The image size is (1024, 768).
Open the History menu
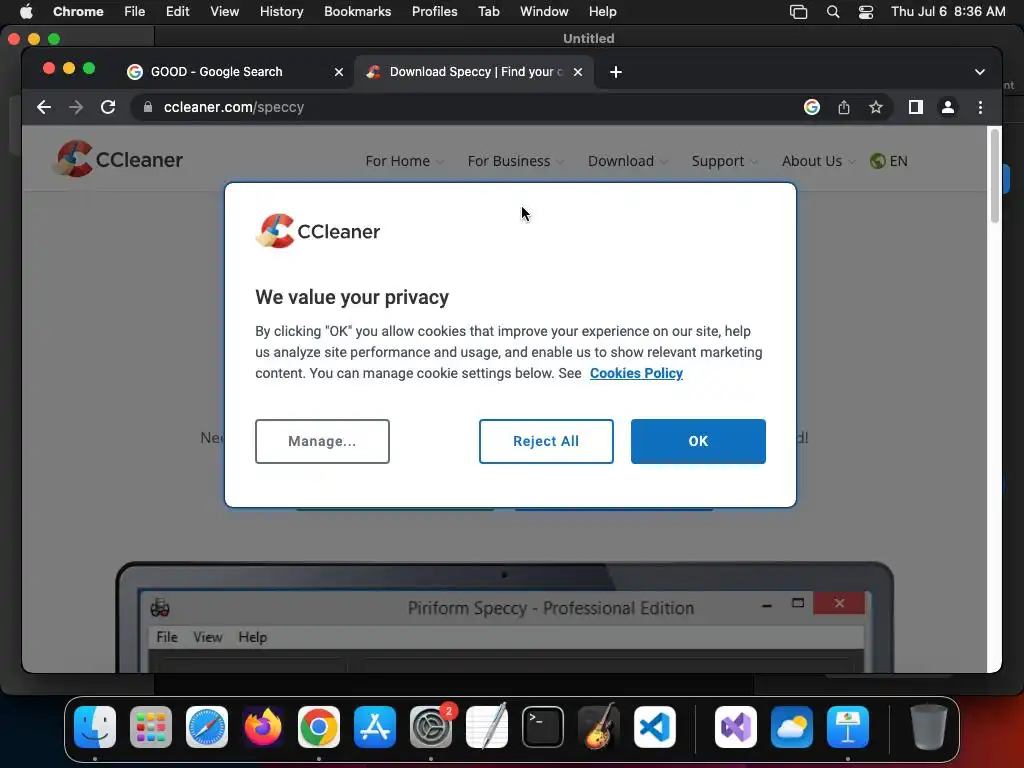point(281,11)
